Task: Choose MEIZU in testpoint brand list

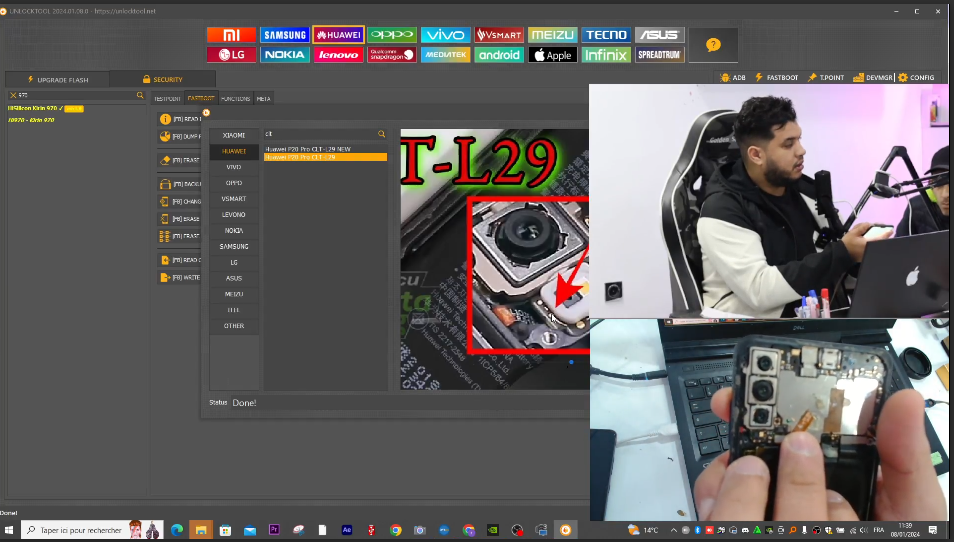Action: [234, 294]
